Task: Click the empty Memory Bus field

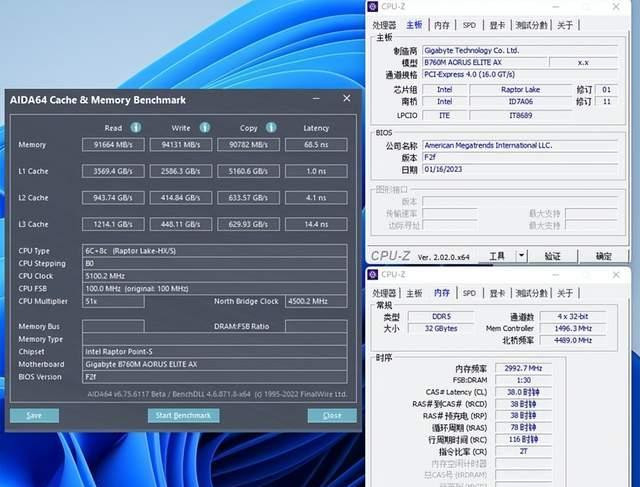Action: 113,326
